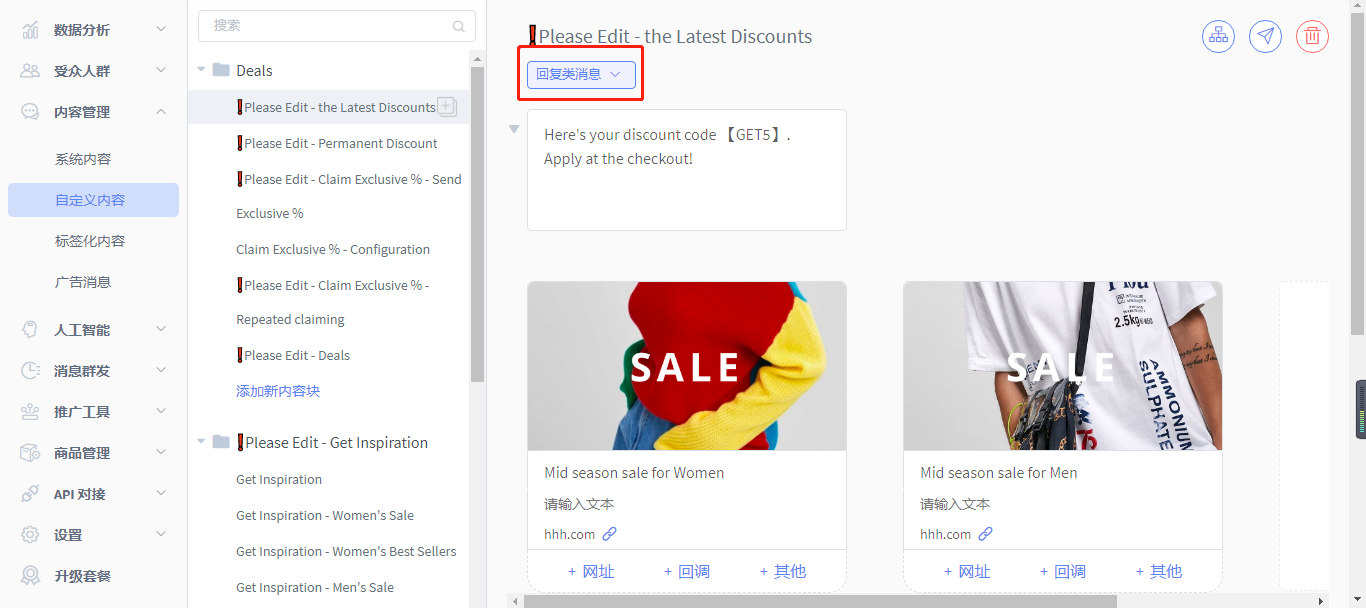Click the Deals folder icon

221,70
